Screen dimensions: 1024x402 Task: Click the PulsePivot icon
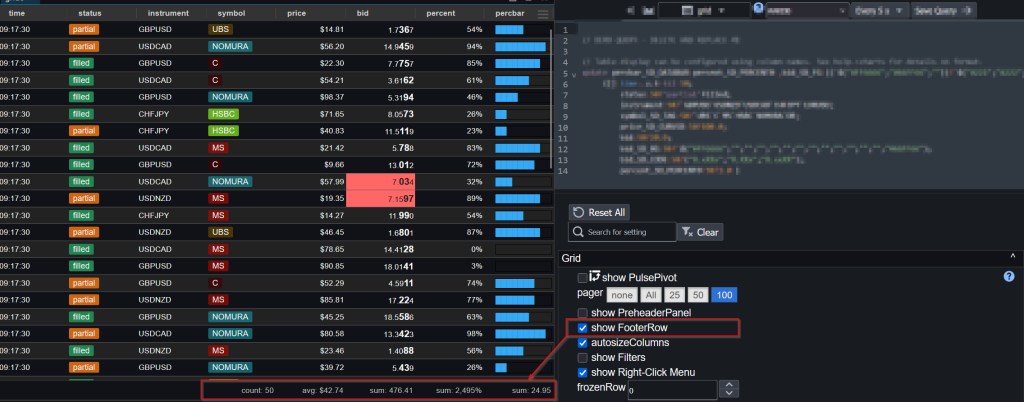[x=594, y=276]
